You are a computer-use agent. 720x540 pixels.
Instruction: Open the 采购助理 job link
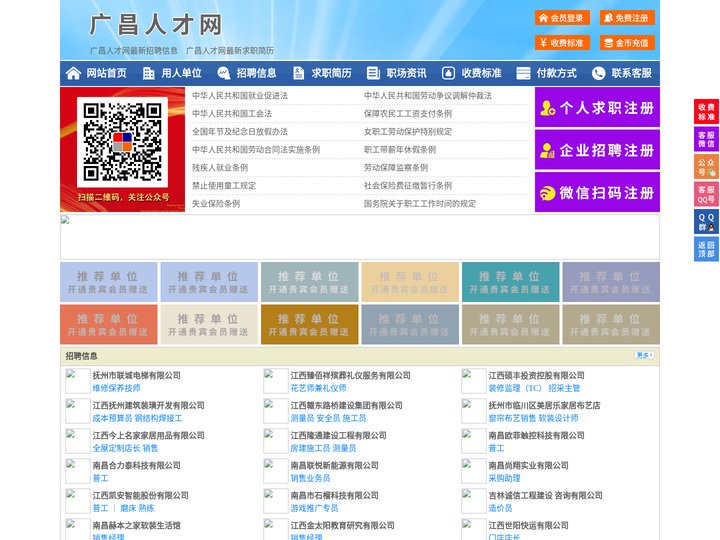pos(504,478)
